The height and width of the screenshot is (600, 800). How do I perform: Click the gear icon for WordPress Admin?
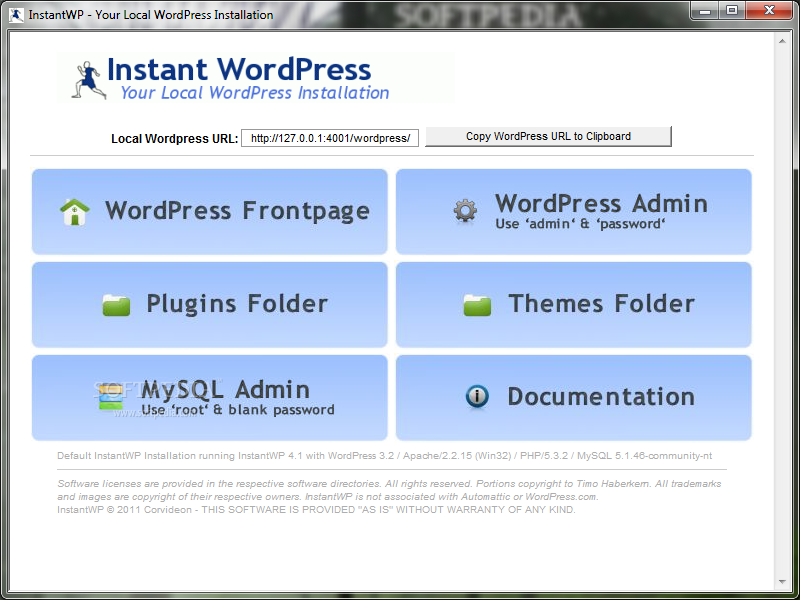465,211
